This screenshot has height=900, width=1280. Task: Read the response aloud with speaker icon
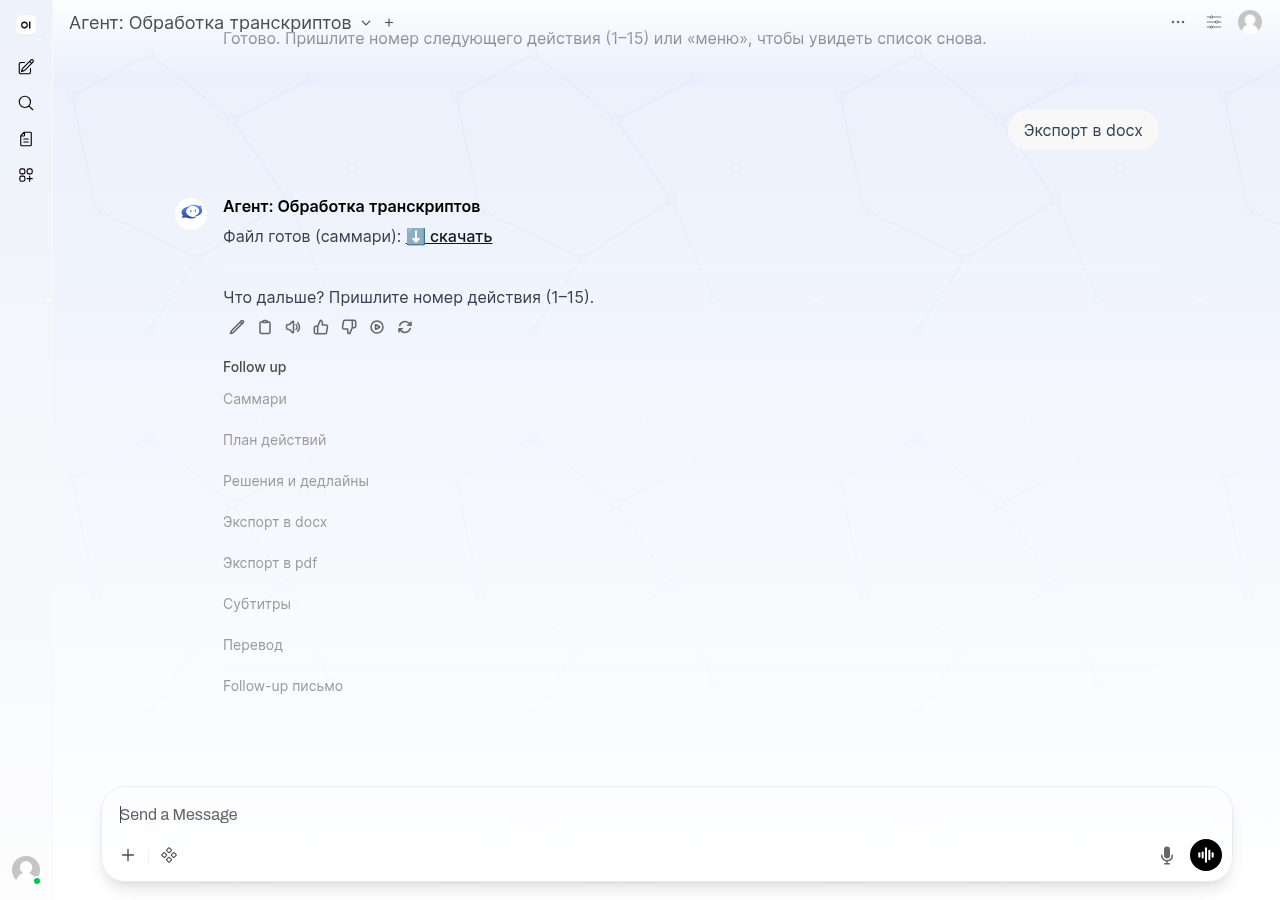click(x=293, y=327)
